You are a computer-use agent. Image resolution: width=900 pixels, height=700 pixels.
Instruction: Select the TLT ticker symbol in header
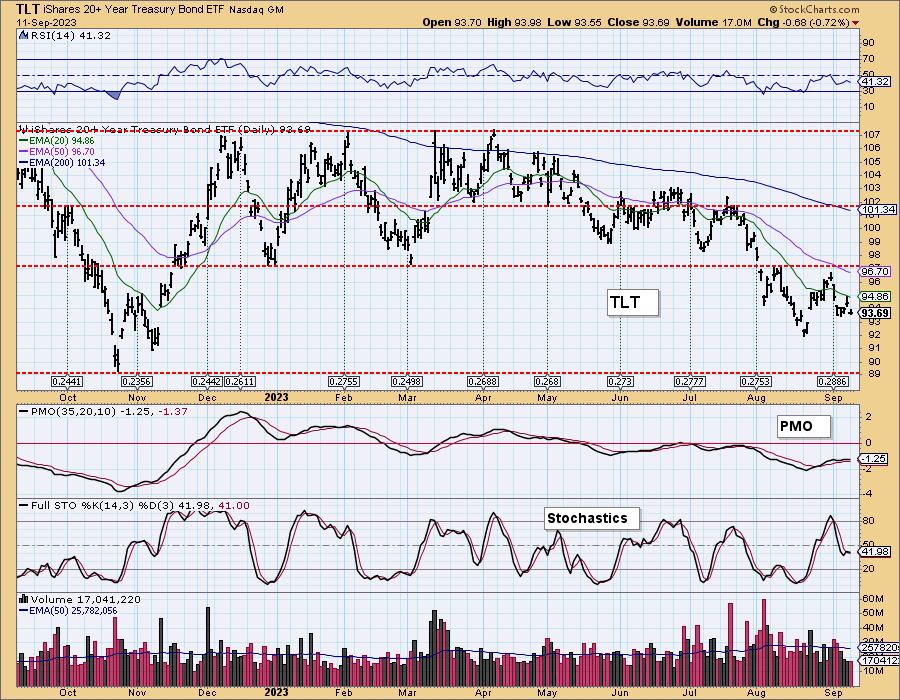[x=28, y=9]
